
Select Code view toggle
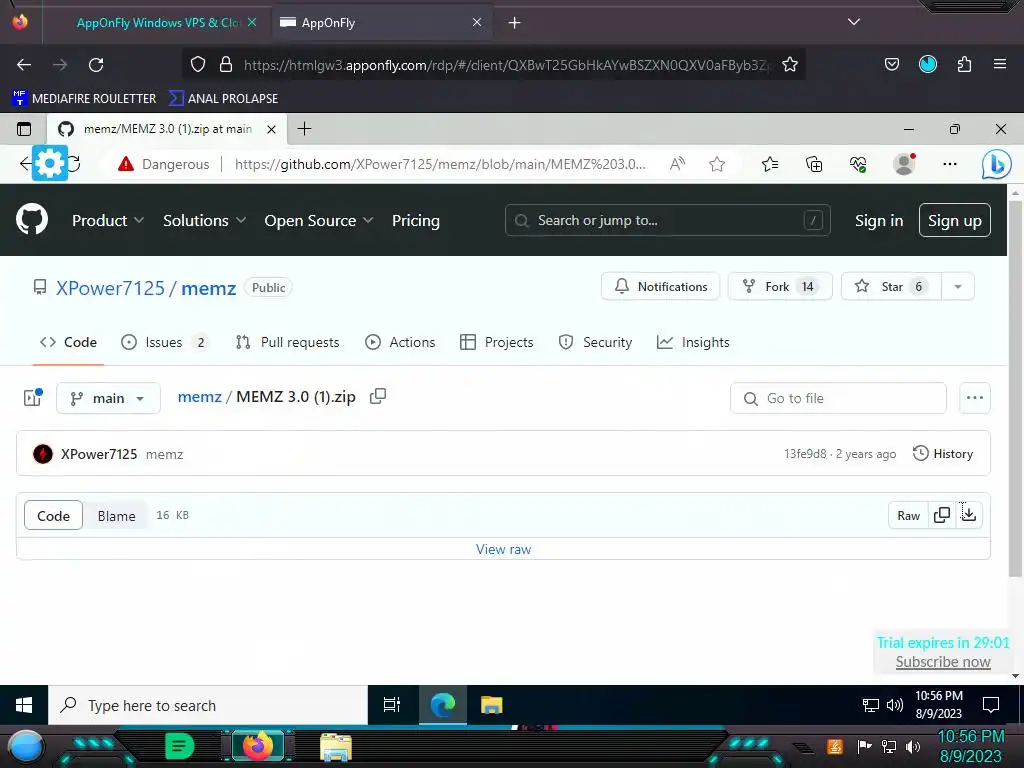tap(54, 515)
